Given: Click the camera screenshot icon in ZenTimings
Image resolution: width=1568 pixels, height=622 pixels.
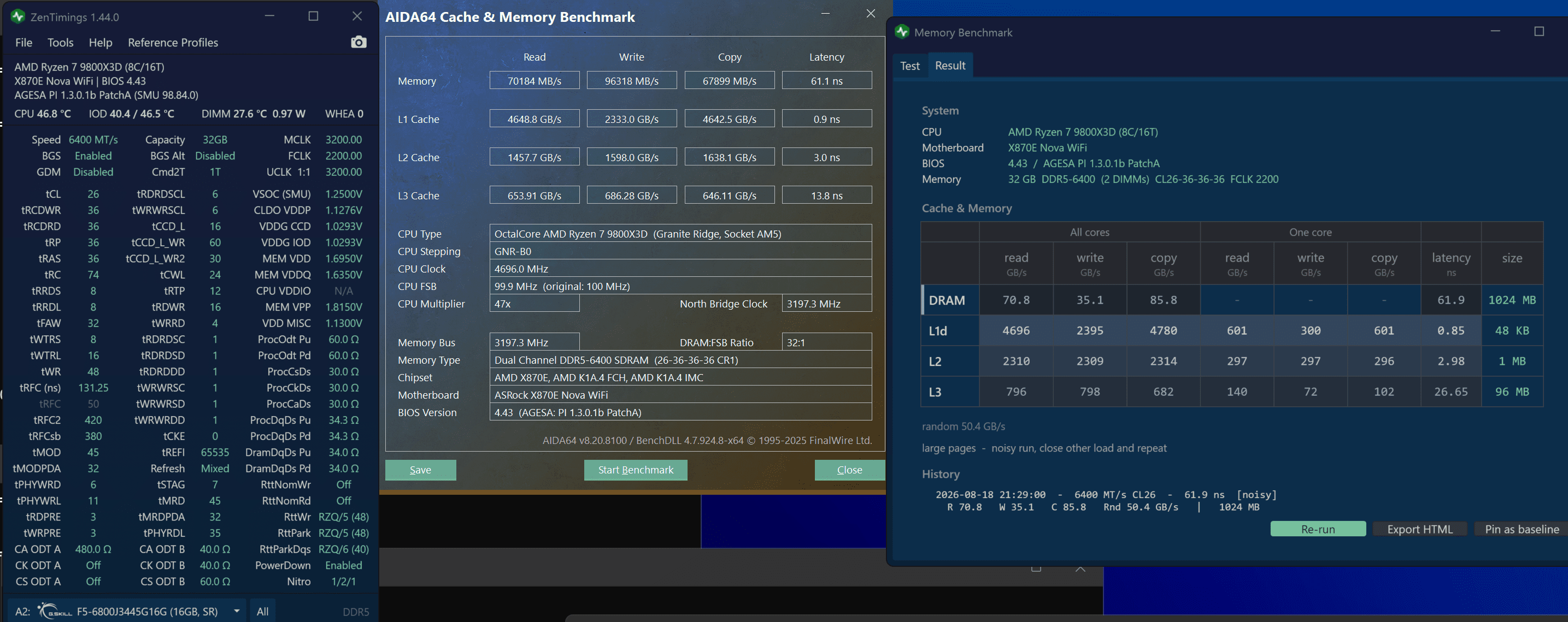Looking at the screenshot, I should (359, 42).
